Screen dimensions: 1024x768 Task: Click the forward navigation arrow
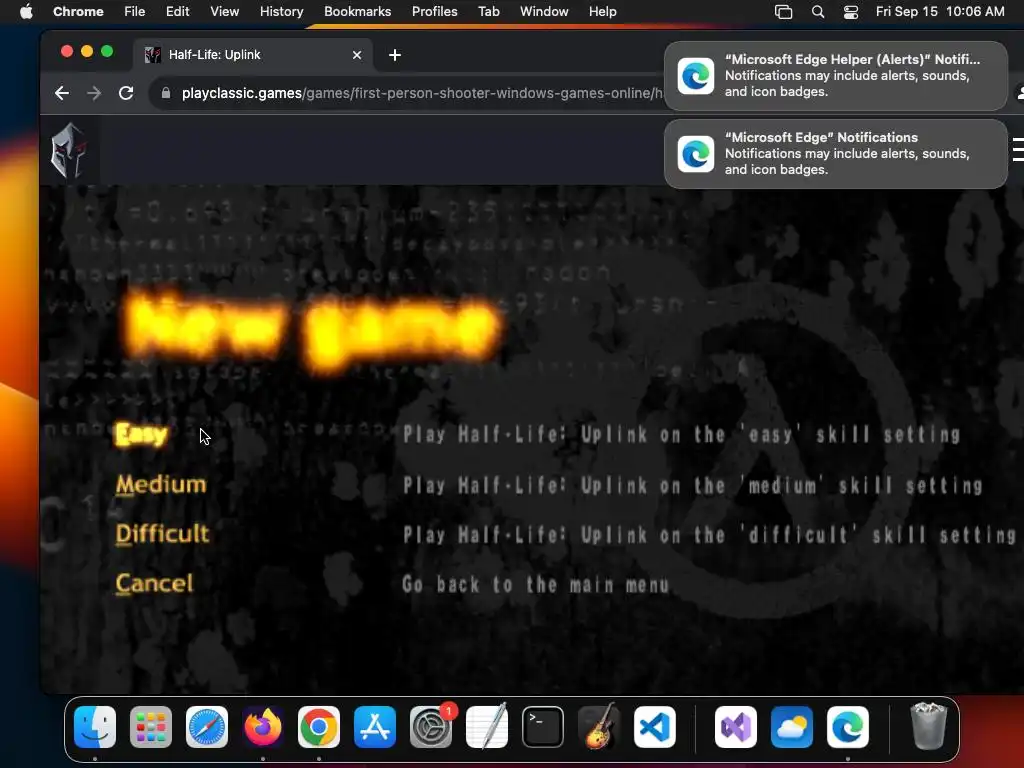pyautogui.click(x=94, y=93)
